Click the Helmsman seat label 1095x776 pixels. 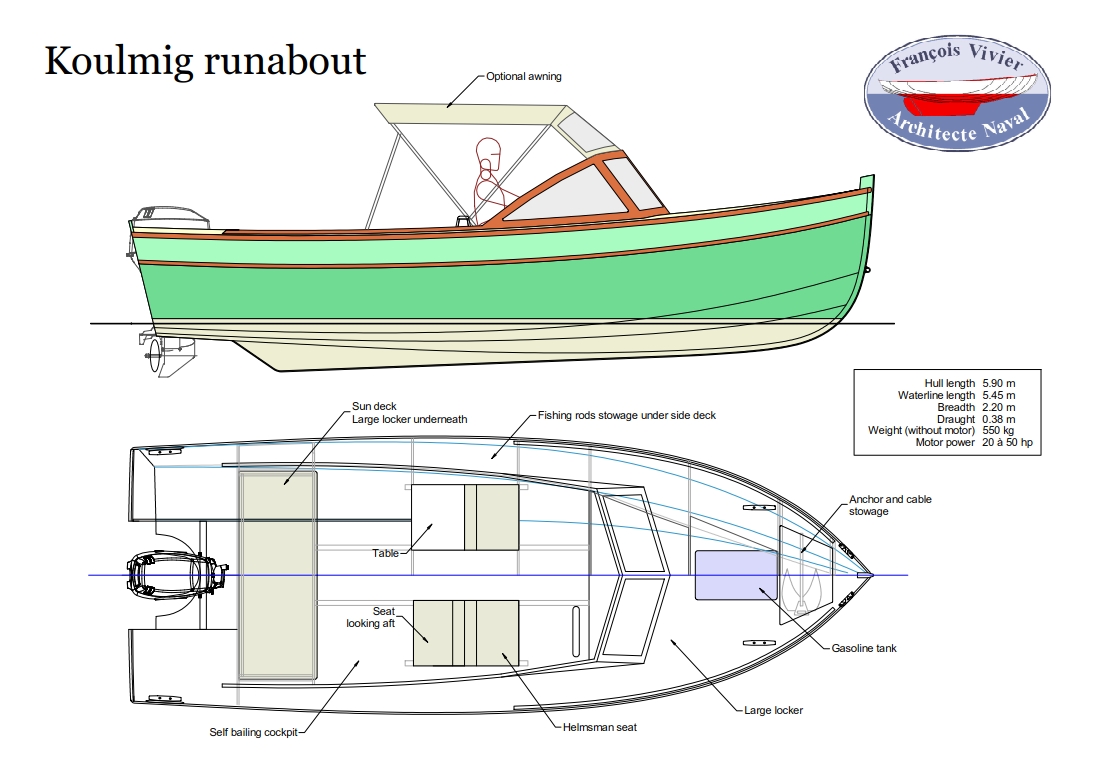tap(600, 727)
